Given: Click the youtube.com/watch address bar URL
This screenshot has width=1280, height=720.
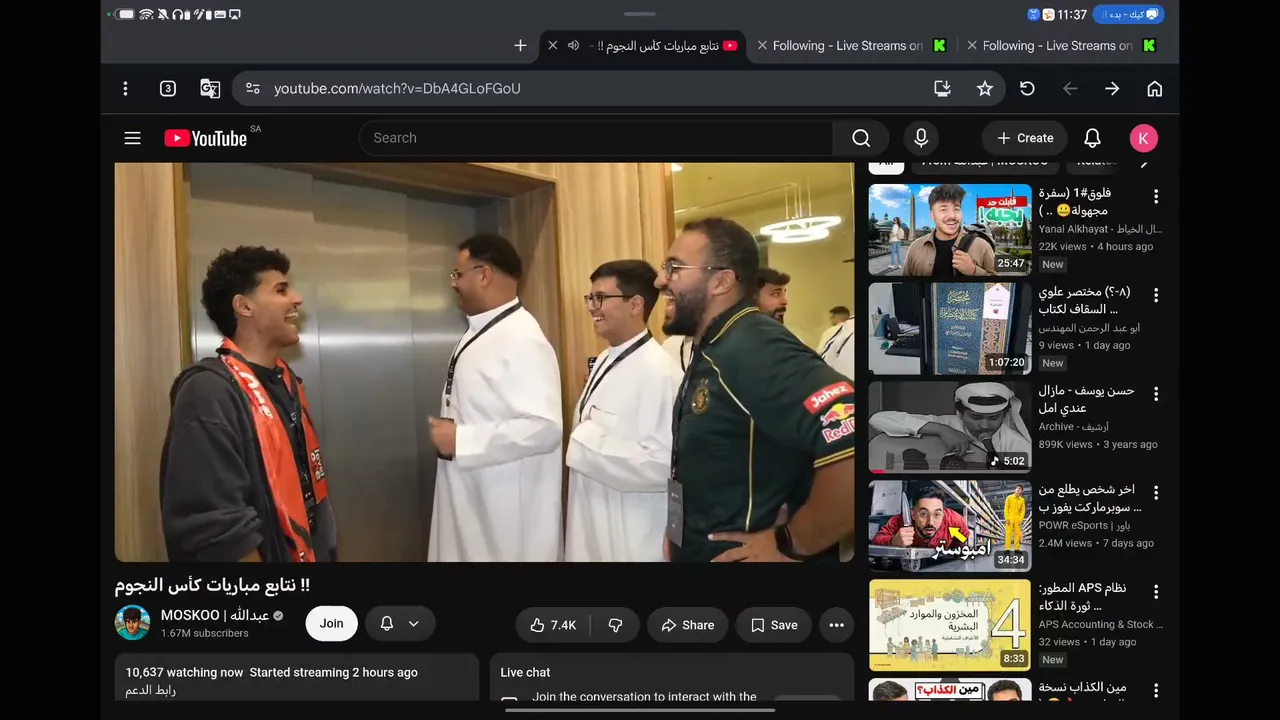Looking at the screenshot, I should tap(397, 89).
